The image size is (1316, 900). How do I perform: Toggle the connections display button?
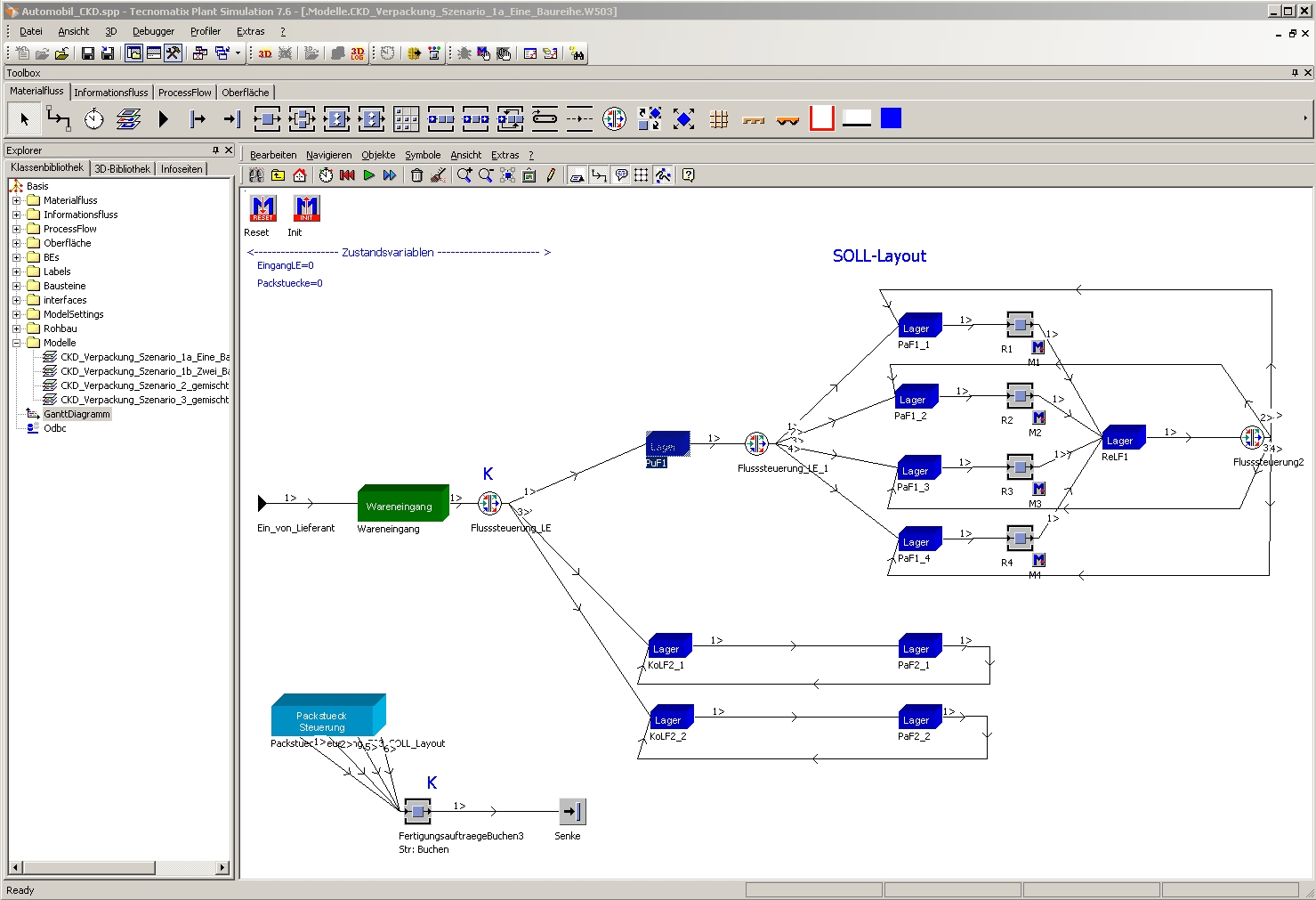coord(599,175)
